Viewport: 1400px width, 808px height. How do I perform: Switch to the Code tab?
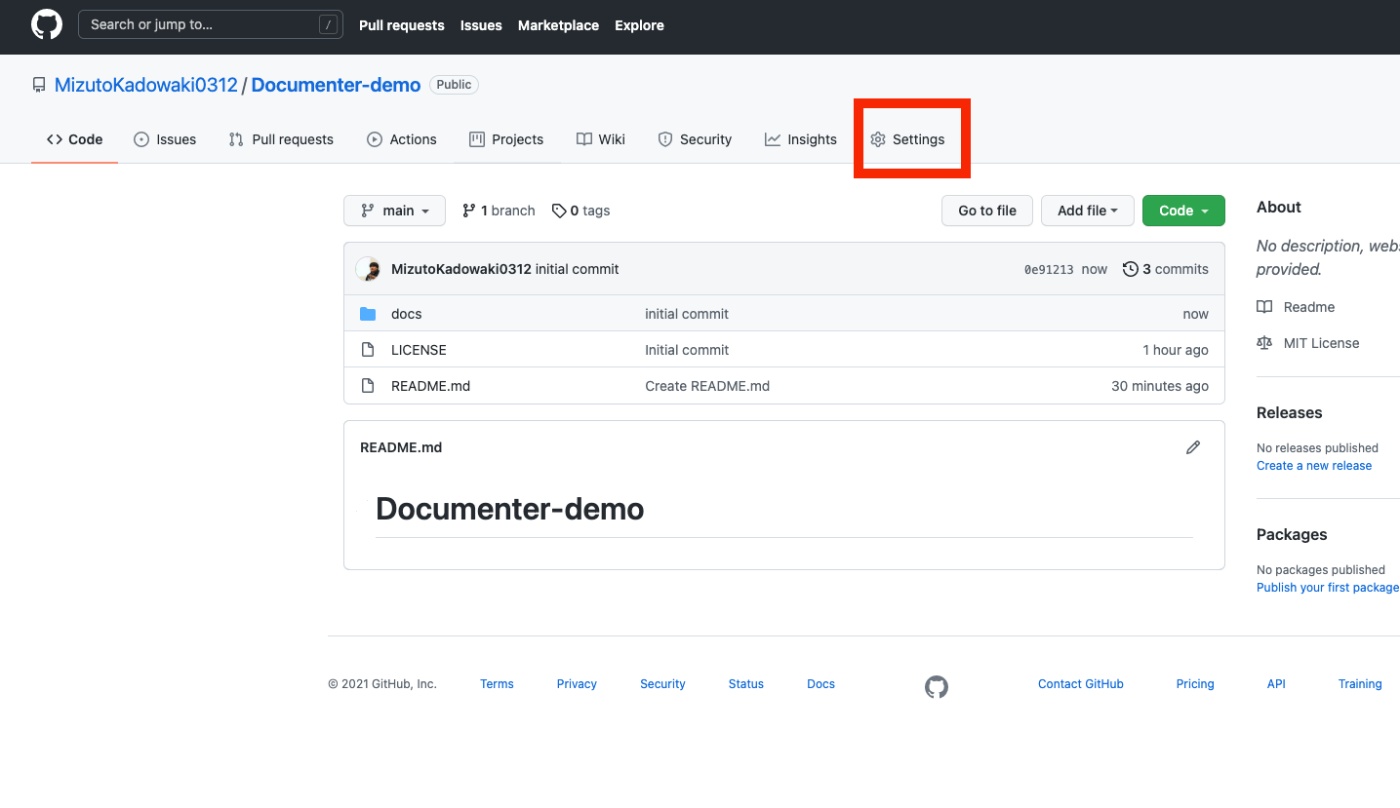[x=75, y=139]
